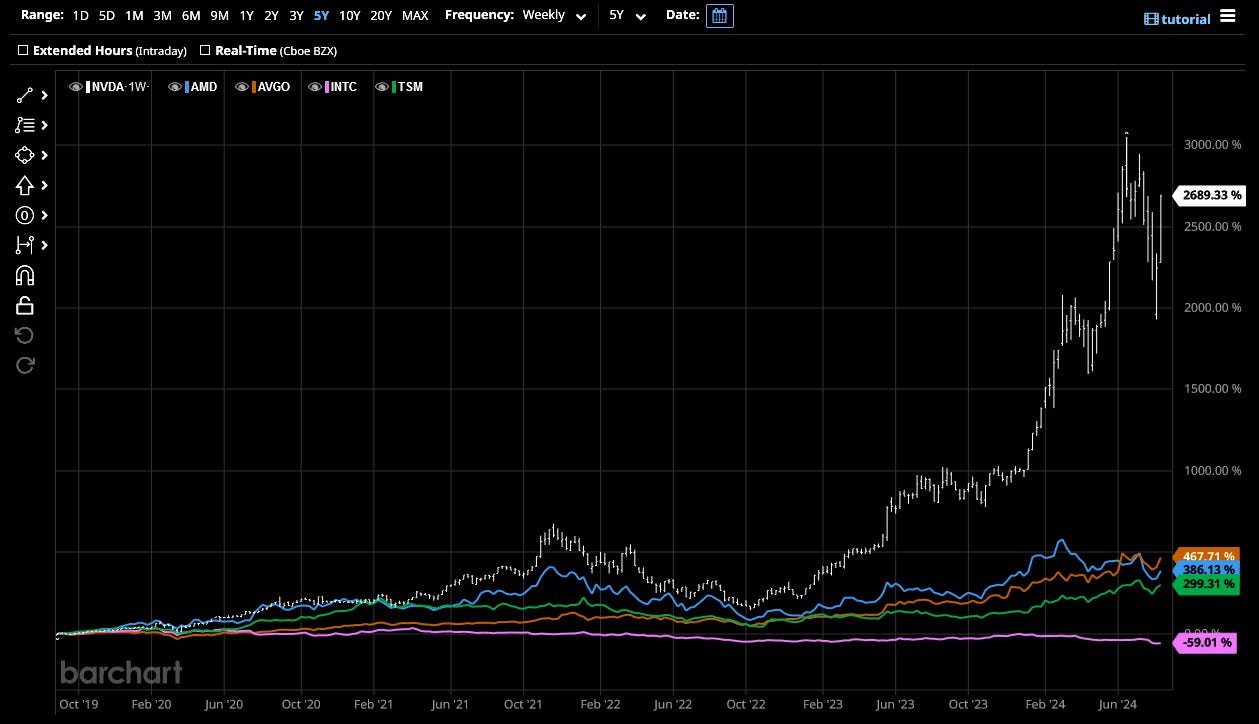
Task: Select the arrow marker tool
Action: [x=25, y=185]
